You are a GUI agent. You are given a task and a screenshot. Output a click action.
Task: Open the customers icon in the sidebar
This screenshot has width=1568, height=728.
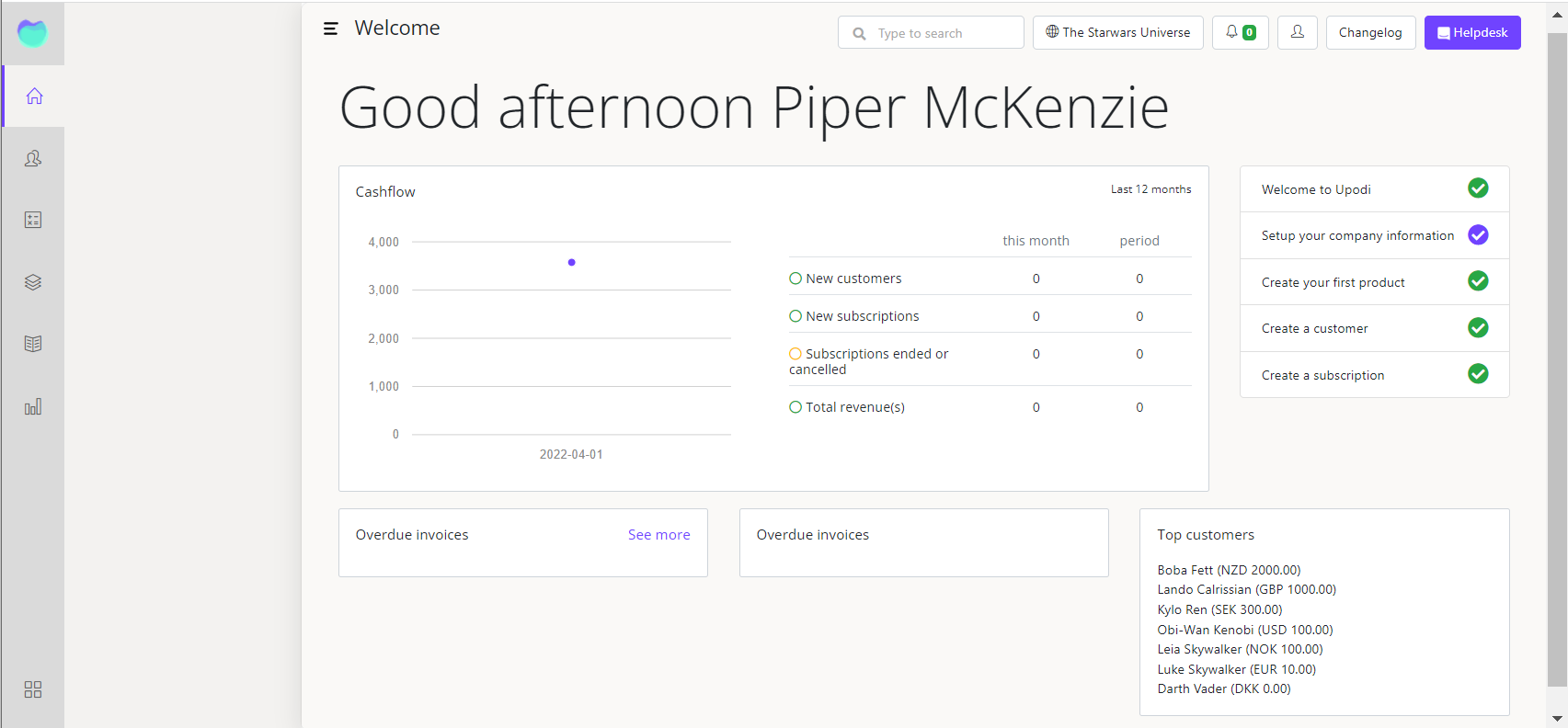tap(33, 158)
